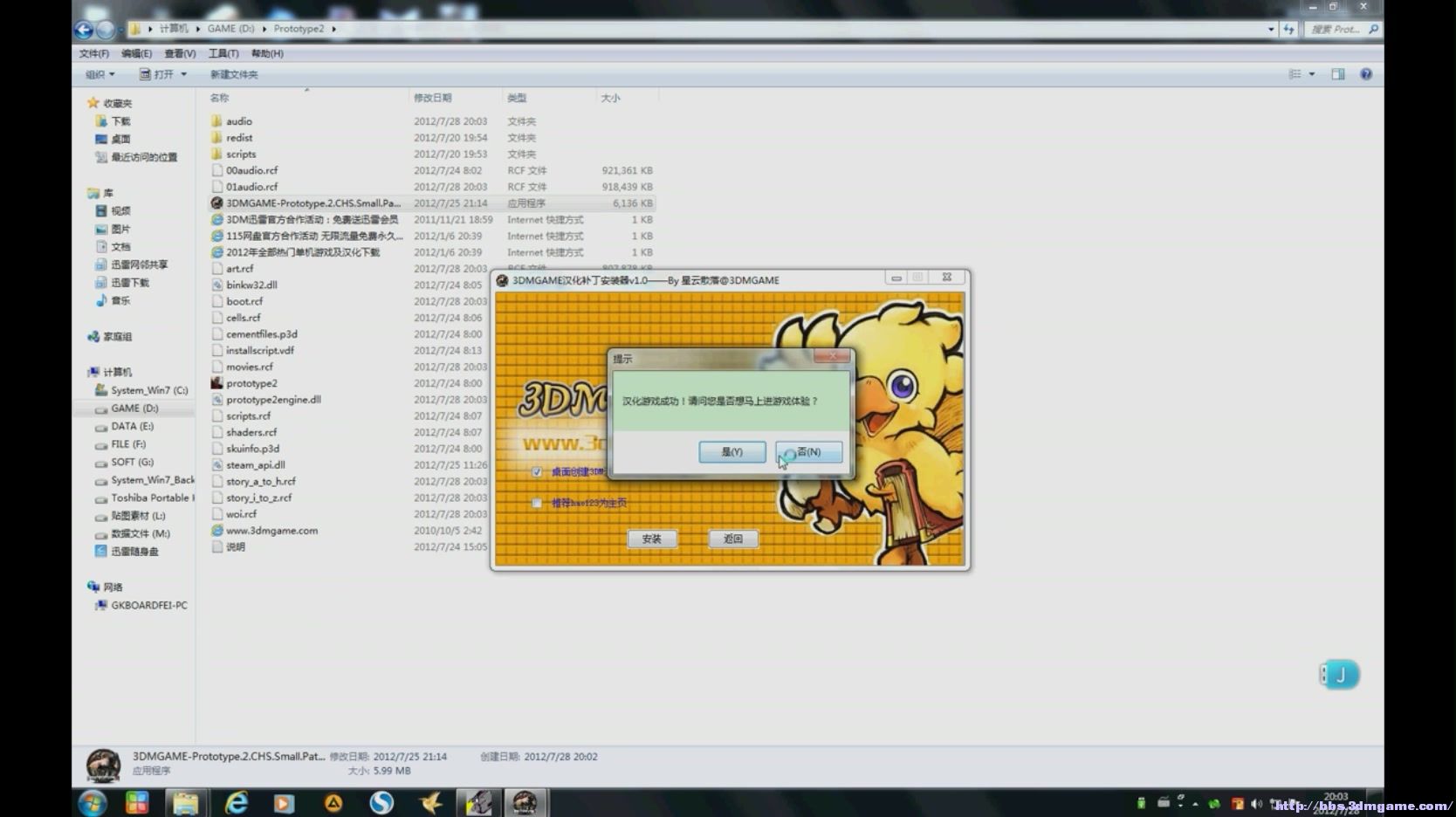1456x817 pixels.
Task: Click the change view icon in toolbar
Action: [1295, 74]
